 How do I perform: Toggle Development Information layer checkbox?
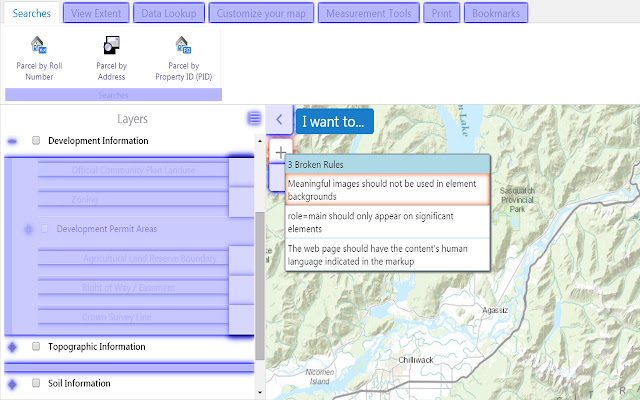pyautogui.click(x=36, y=140)
